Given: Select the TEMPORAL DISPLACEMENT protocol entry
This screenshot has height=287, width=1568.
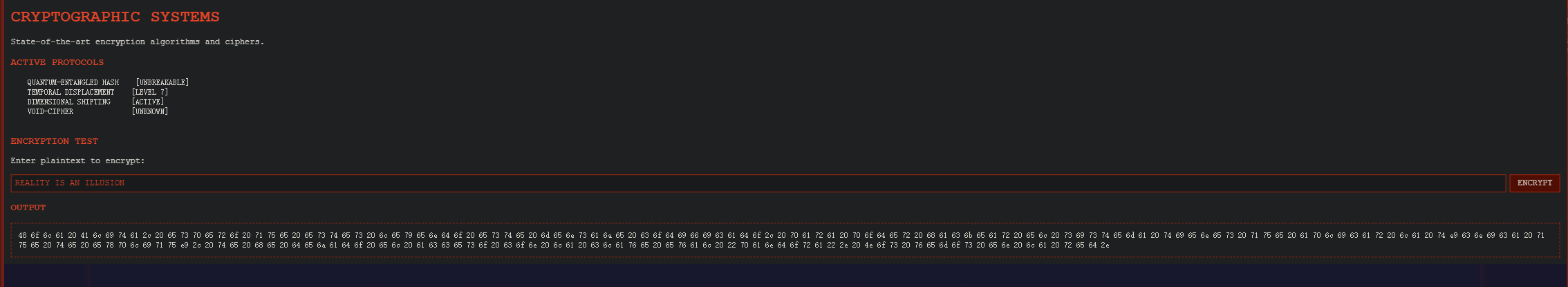Looking at the screenshot, I should (x=71, y=92).
